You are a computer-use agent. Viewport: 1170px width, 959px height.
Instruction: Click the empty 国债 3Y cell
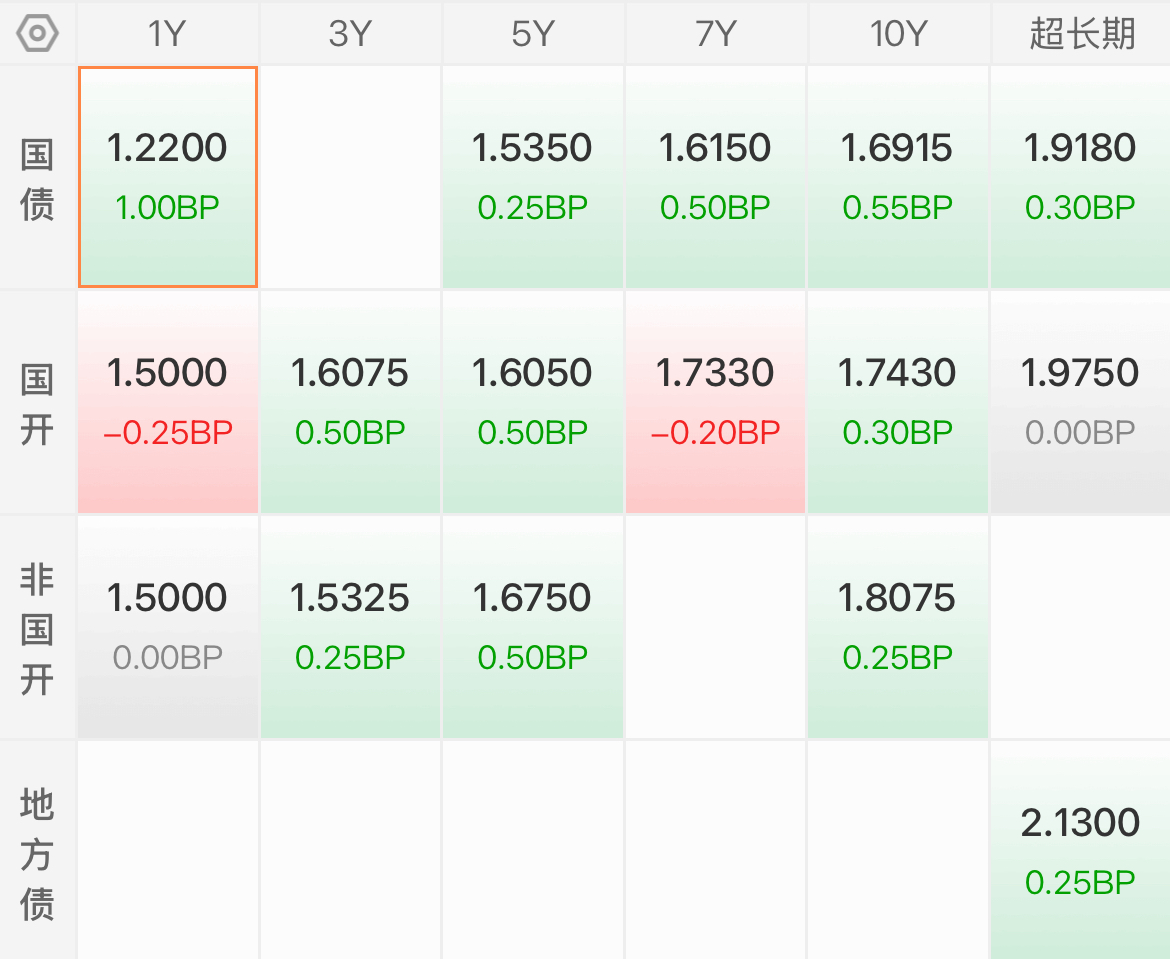click(350, 177)
